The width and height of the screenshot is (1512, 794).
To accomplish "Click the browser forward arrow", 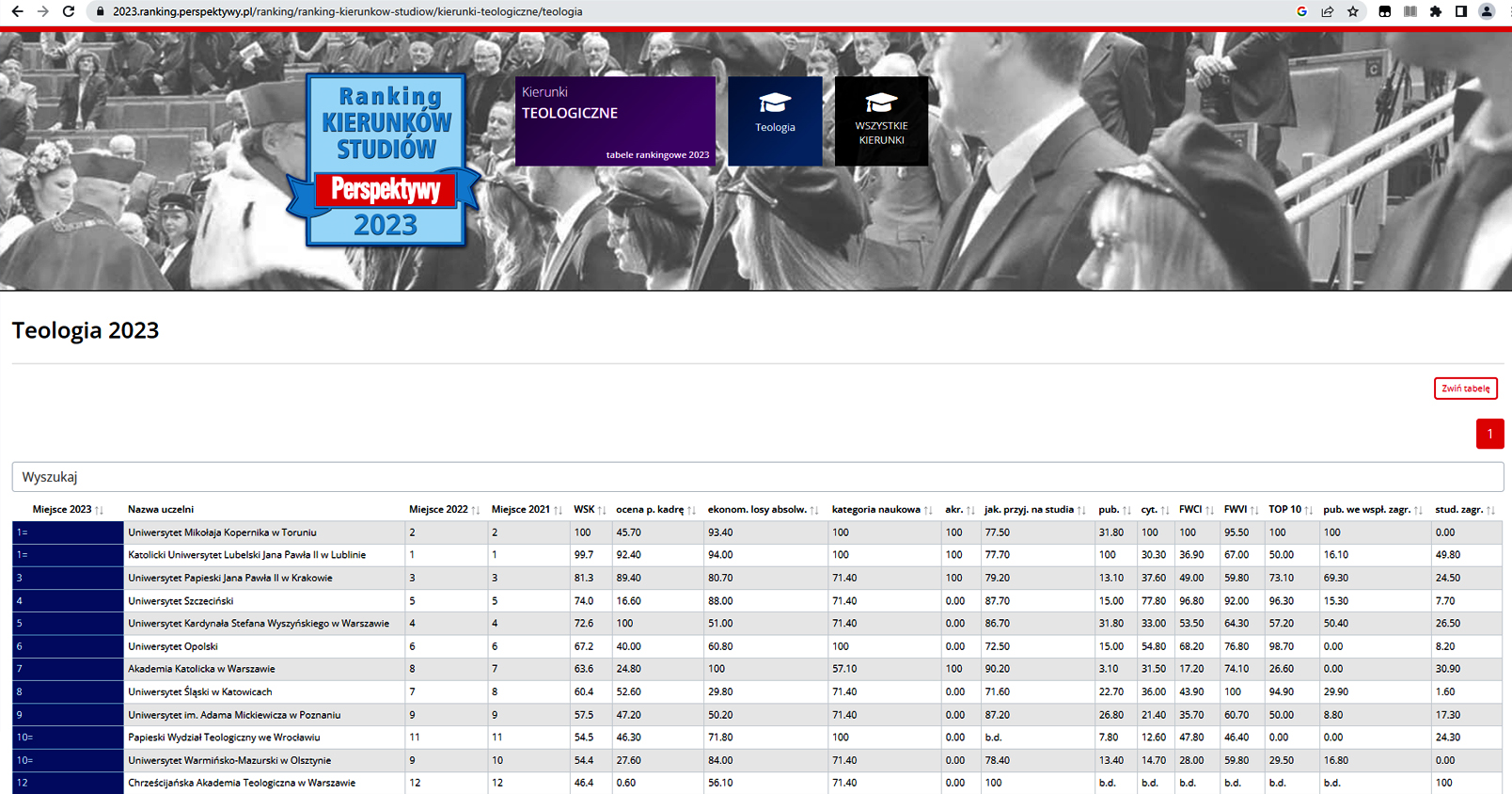I will [42, 11].
